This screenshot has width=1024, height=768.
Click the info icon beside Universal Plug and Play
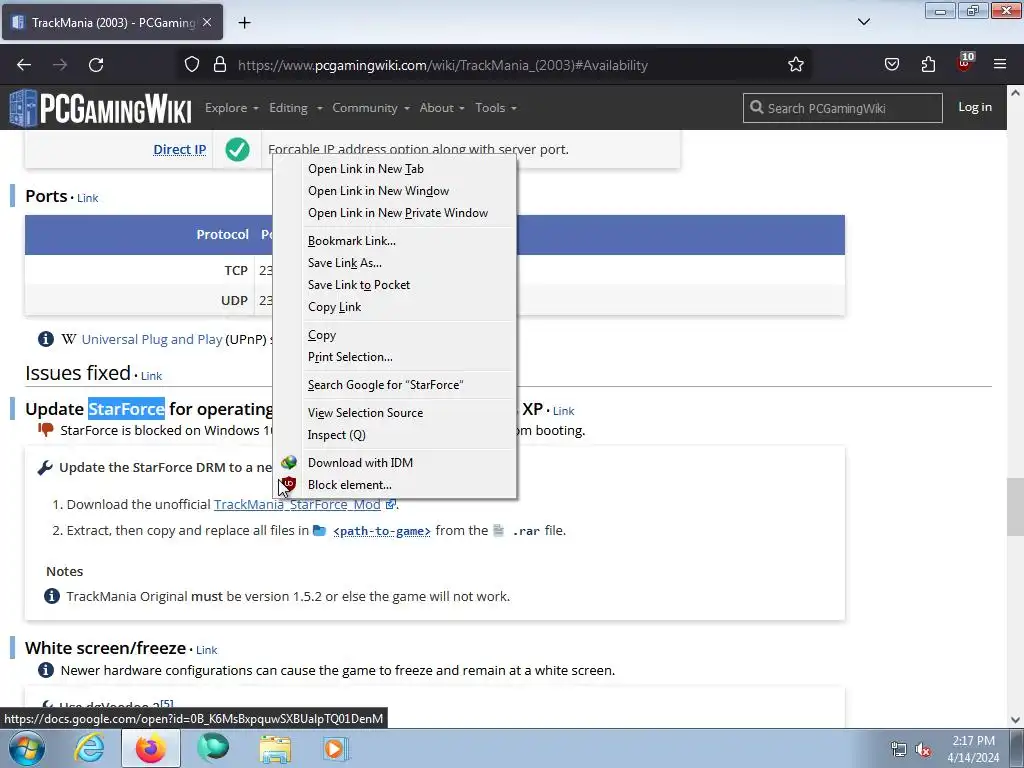pos(46,339)
